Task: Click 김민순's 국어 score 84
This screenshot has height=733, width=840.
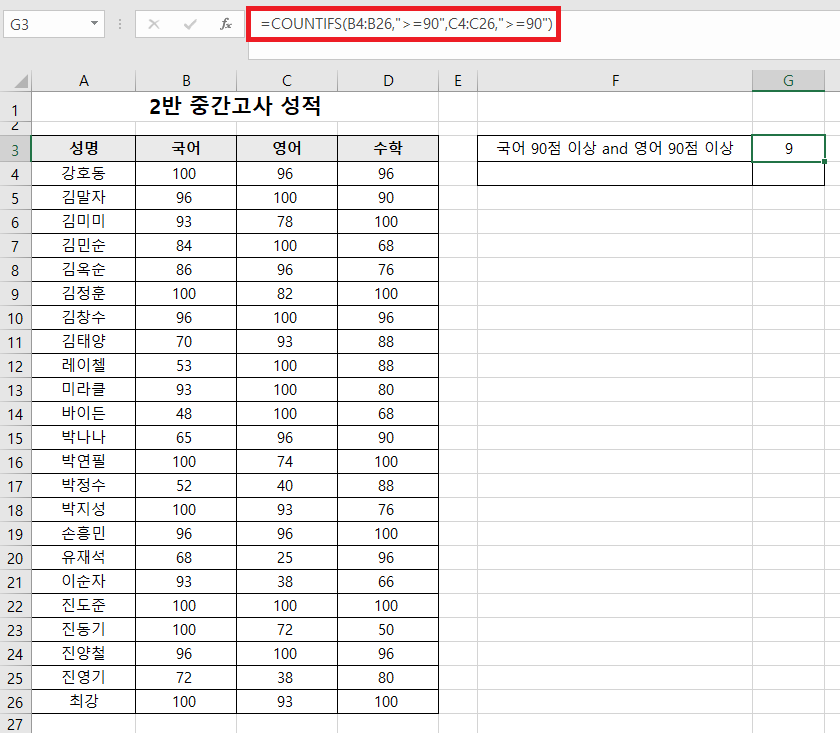Action: [x=186, y=245]
